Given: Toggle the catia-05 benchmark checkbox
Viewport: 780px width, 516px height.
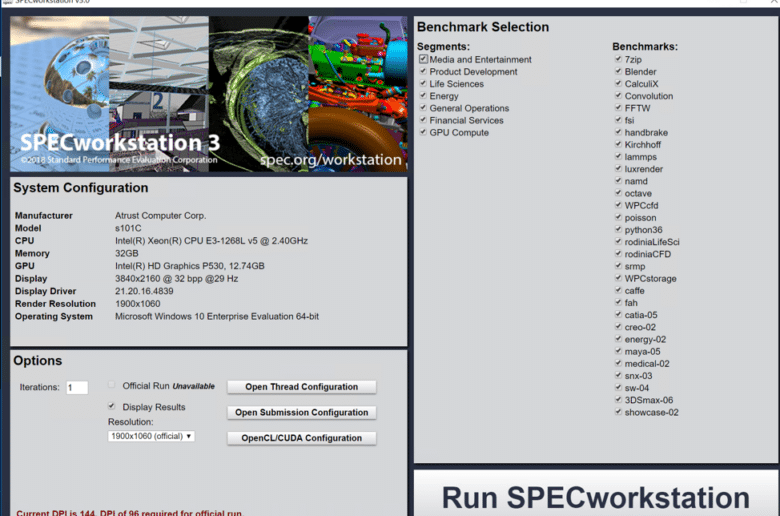Looking at the screenshot, I should (x=618, y=314).
